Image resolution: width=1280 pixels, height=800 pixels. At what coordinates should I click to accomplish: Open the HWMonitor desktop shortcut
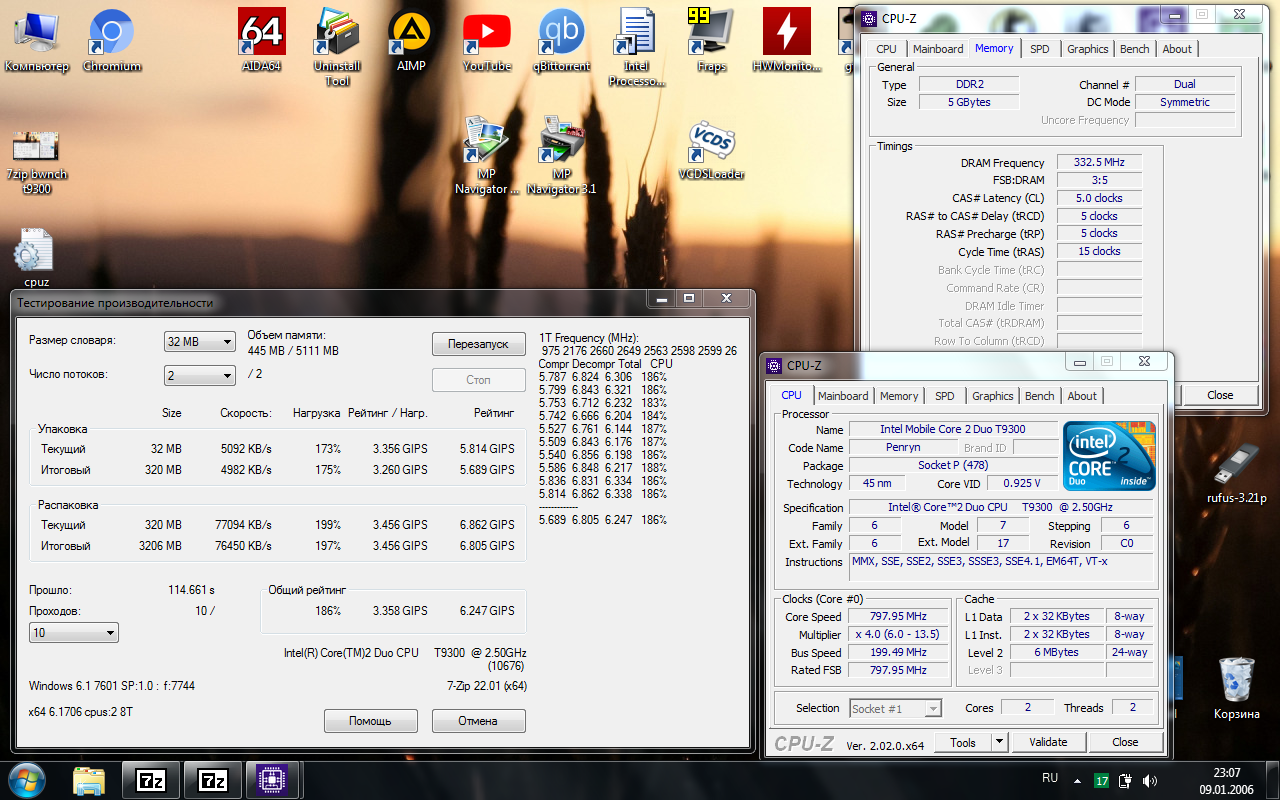point(787,40)
